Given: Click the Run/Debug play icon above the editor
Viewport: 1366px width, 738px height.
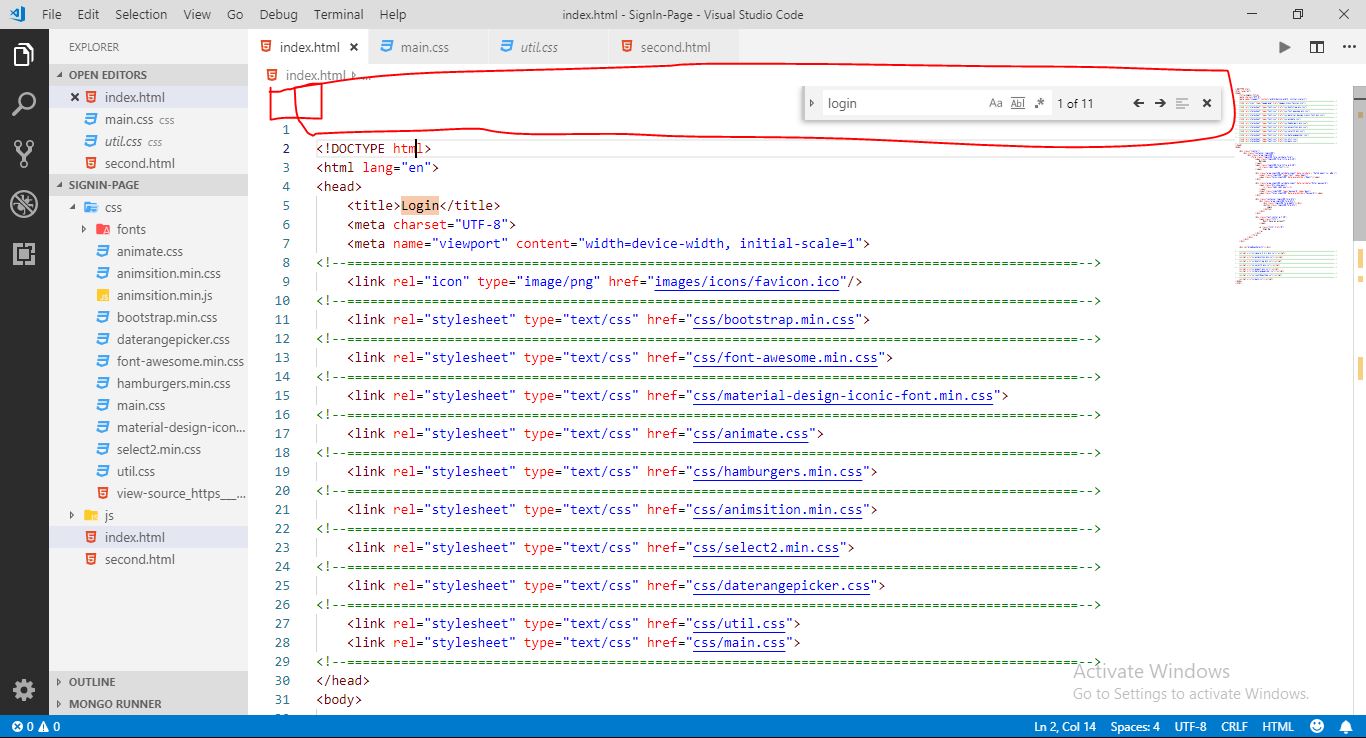Looking at the screenshot, I should [x=1284, y=46].
